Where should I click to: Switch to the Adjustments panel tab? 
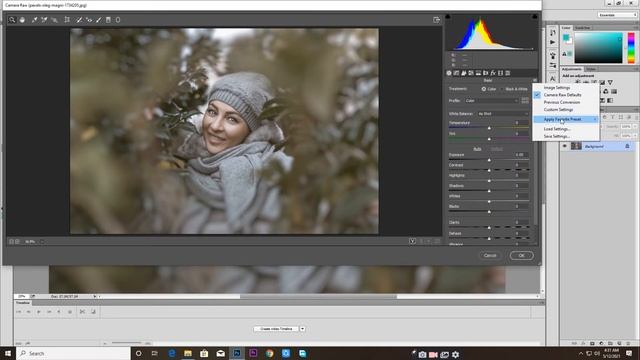point(571,69)
